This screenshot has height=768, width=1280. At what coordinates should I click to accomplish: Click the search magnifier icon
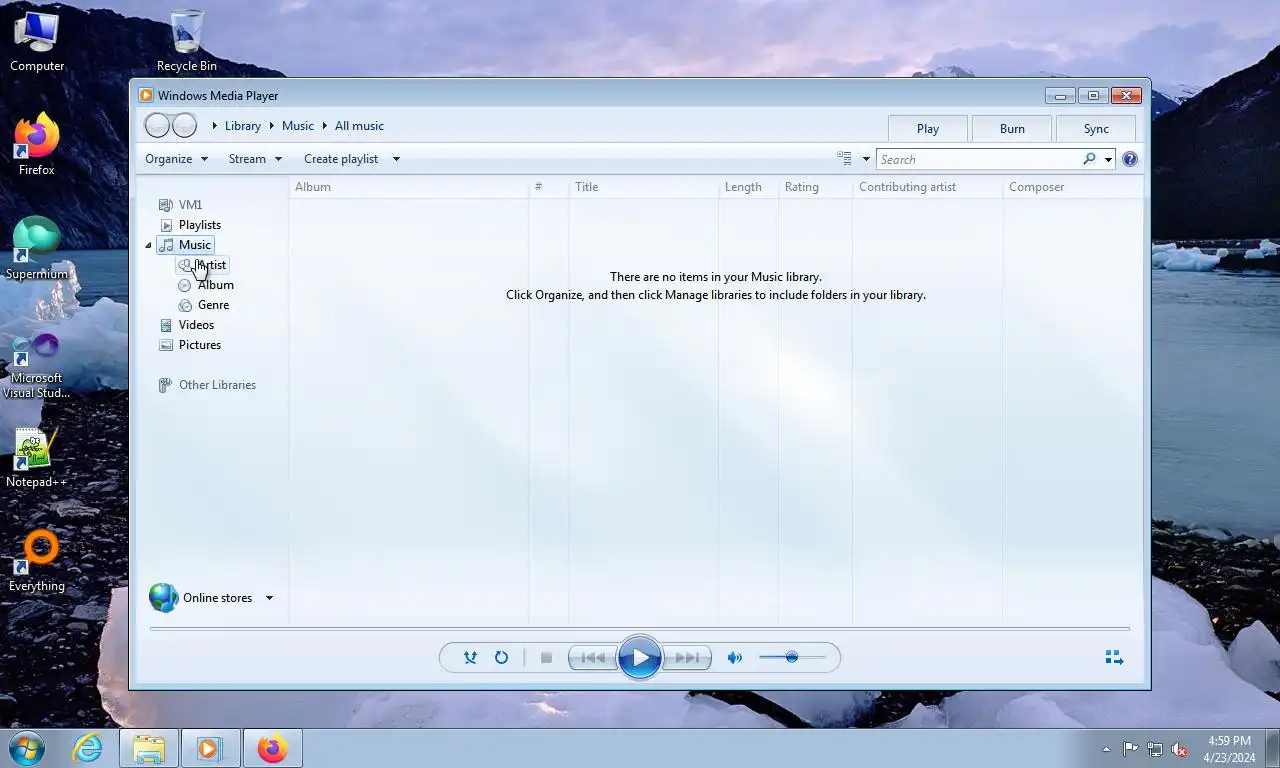coord(1089,159)
